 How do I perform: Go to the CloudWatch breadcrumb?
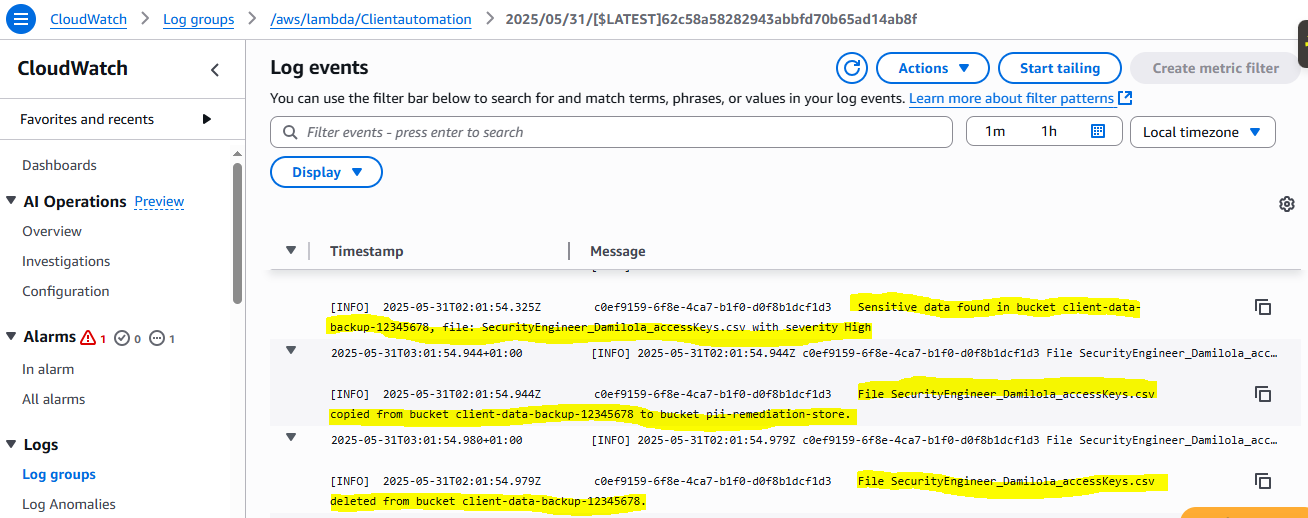coord(89,19)
